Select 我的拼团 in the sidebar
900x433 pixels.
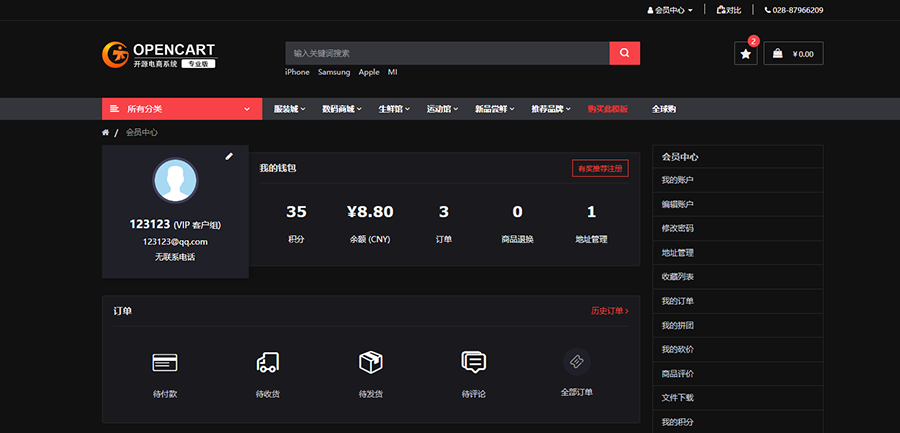(x=738, y=325)
